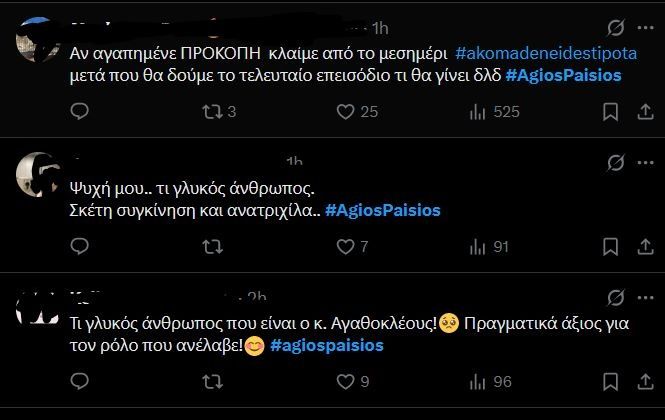This screenshot has width=665, height=420.
Task: Open #agiospaisios hashtag in third tweet
Action: click(x=326, y=346)
